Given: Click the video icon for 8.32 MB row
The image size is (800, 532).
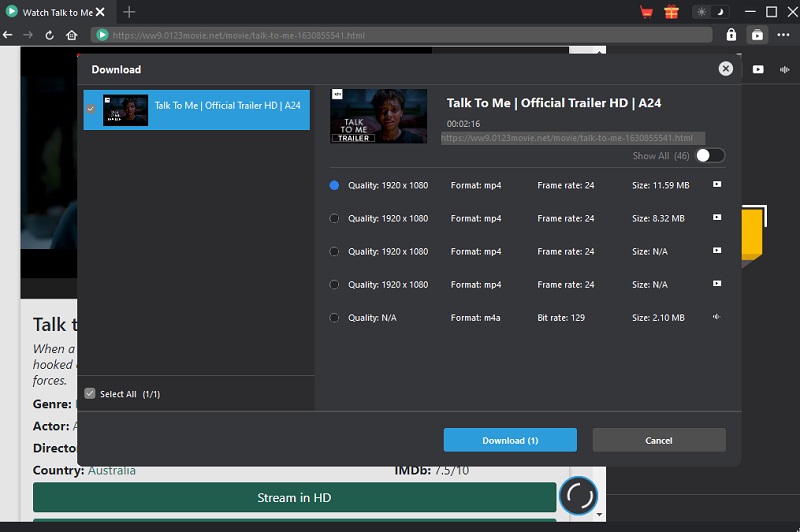Looking at the screenshot, I should [x=717, y=217].
